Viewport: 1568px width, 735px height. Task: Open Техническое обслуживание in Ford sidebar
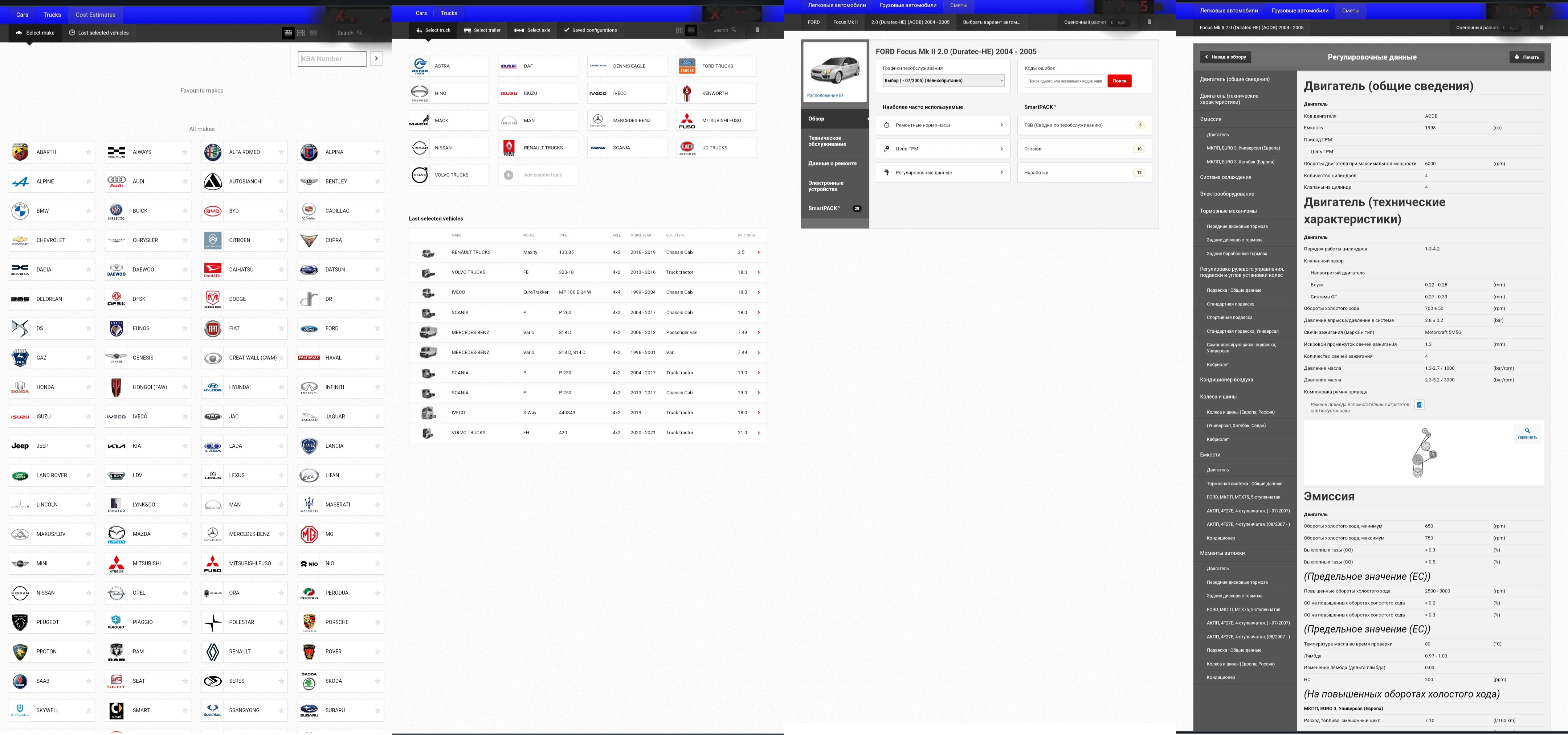834,141
